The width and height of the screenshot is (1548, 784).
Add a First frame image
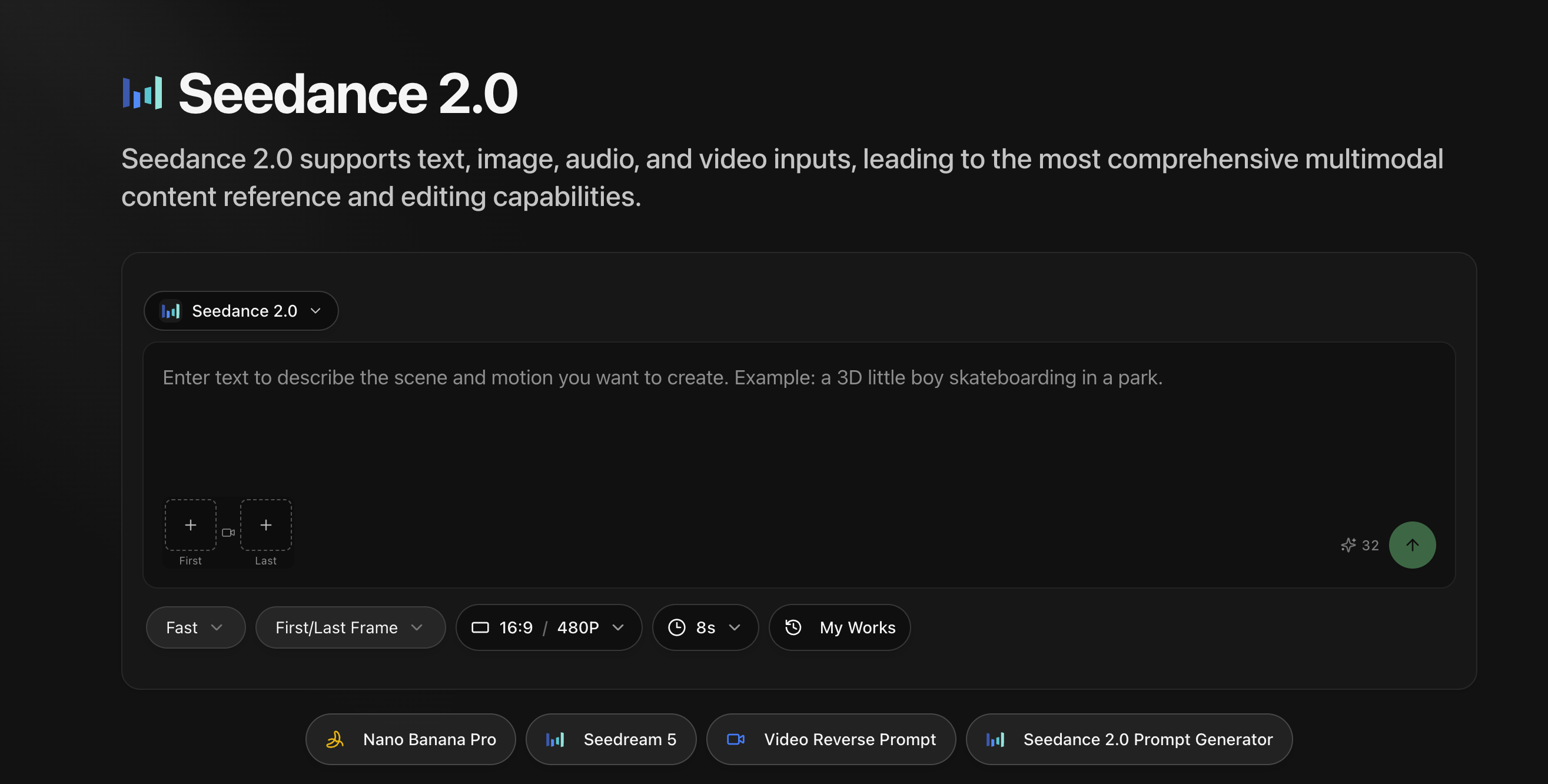(191, 524)
